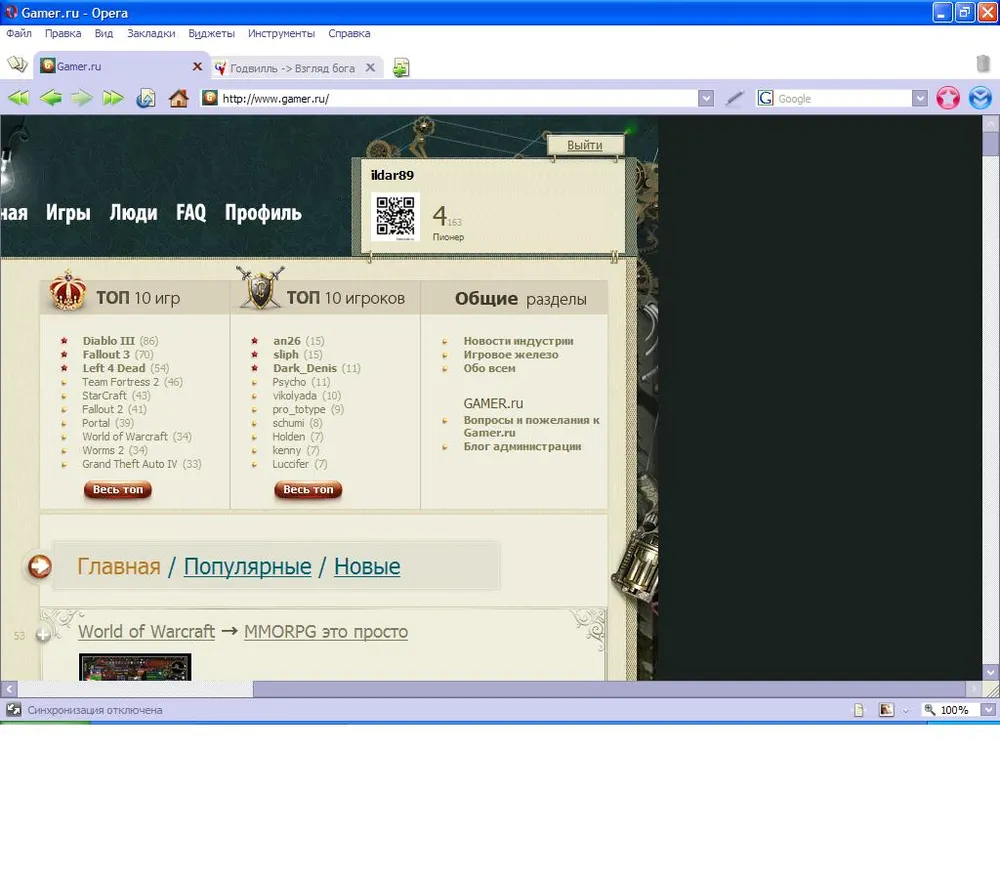This screenshot has width=1000, height=879.
Task: Click the fast-forward double-arrow icon
Action: point(113,98)
